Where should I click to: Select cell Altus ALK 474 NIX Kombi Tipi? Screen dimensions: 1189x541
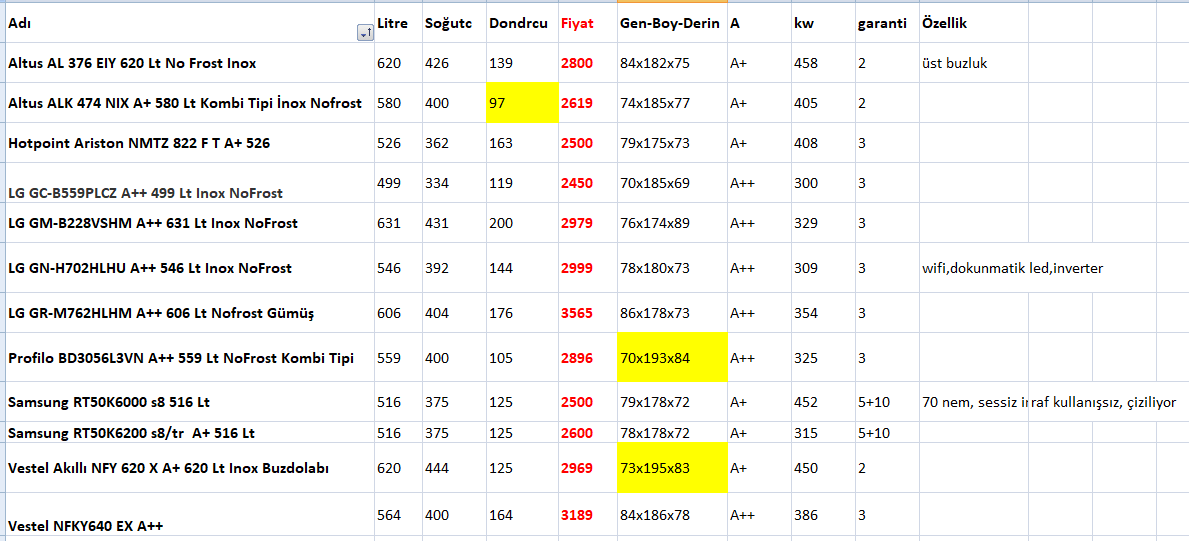click(190, 102)
